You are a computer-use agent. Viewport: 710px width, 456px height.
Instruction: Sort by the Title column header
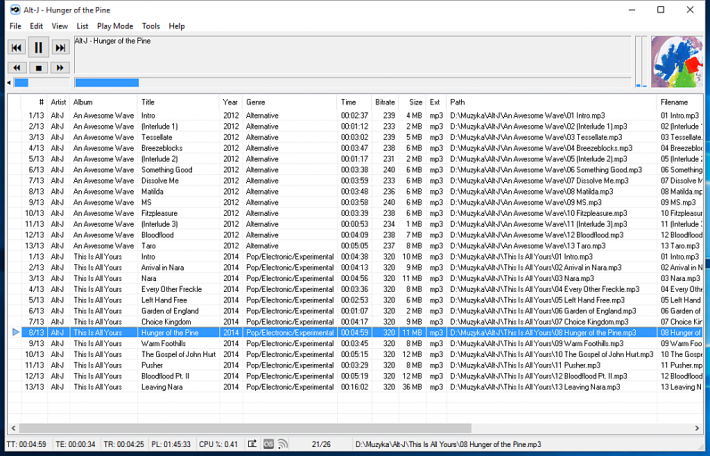[x=178, y=102]
